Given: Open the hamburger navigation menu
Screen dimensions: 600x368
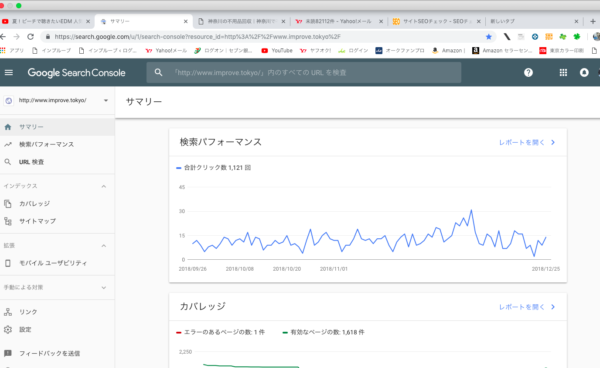Looking at the screenshot, I should 8,72.
